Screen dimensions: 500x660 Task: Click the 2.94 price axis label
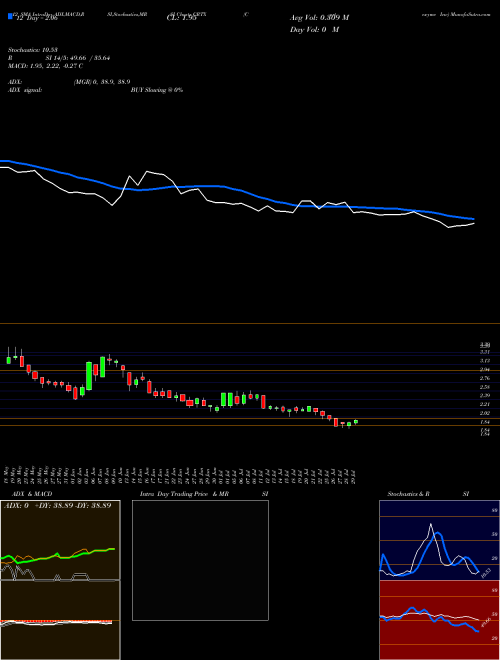(x=485, y=370)
